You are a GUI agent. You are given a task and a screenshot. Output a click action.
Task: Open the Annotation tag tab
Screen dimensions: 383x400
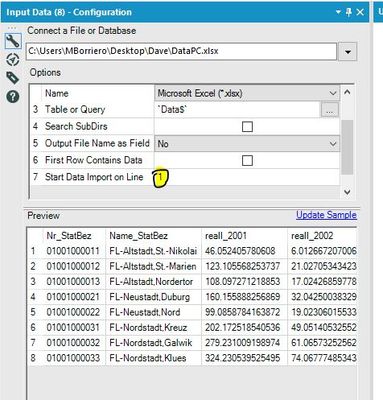tap(13, 78)
